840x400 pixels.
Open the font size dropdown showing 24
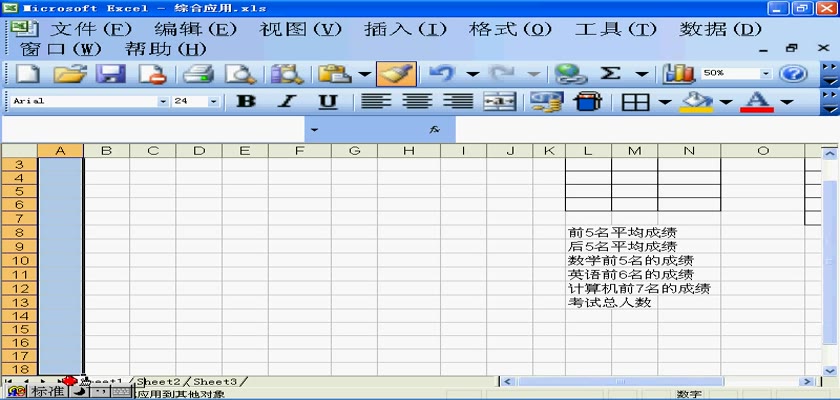click(x=213, y=102)
